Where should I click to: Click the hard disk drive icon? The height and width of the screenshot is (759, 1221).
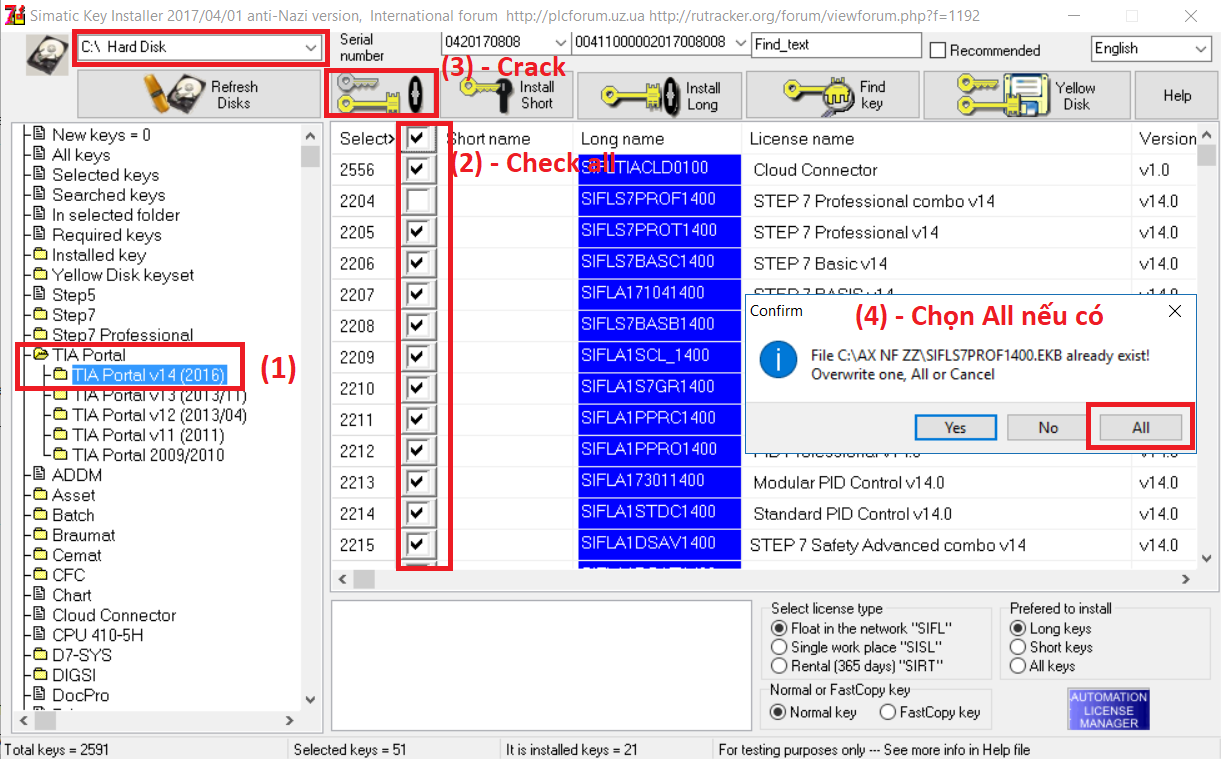(x=46, y=56)
